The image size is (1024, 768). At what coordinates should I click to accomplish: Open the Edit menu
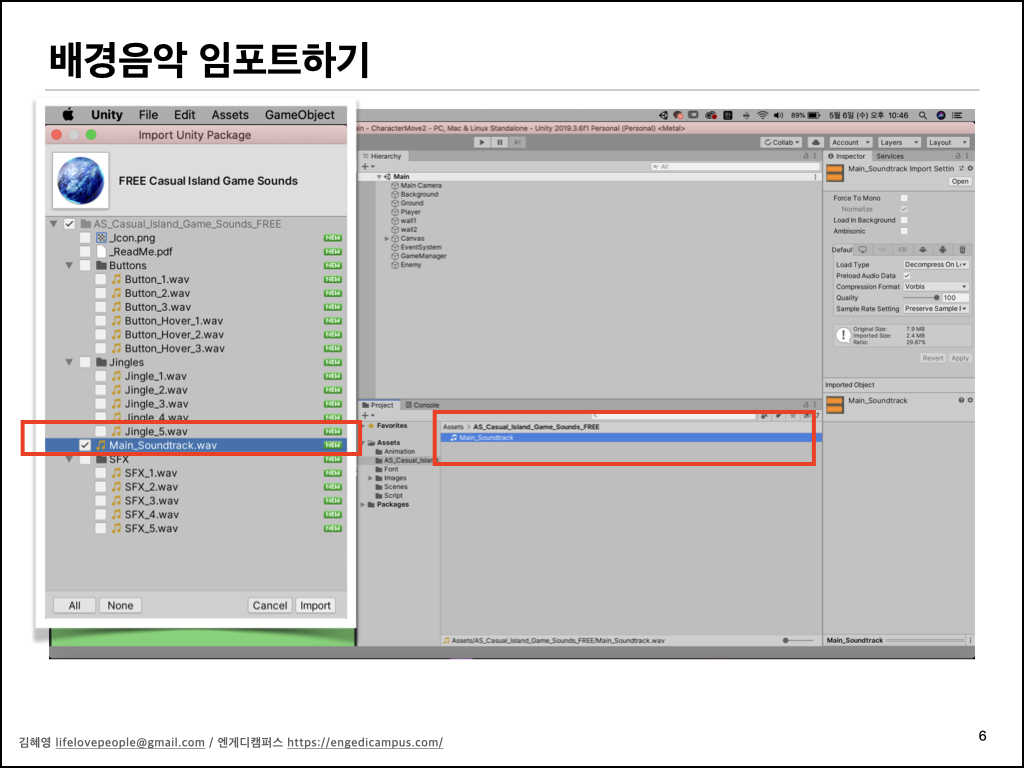(184, 115)
